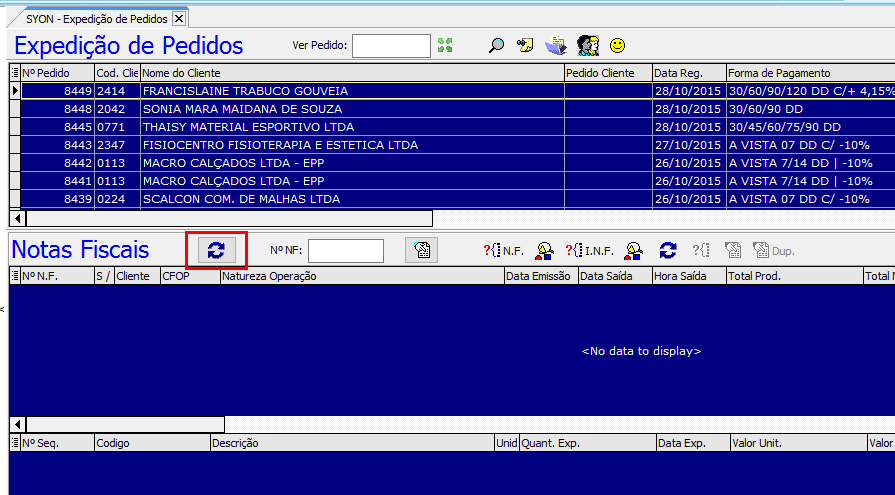This screenshot has width=895, height=495.
Task: Click the Nº Seq. column header
Action: (x=58, y=443)
